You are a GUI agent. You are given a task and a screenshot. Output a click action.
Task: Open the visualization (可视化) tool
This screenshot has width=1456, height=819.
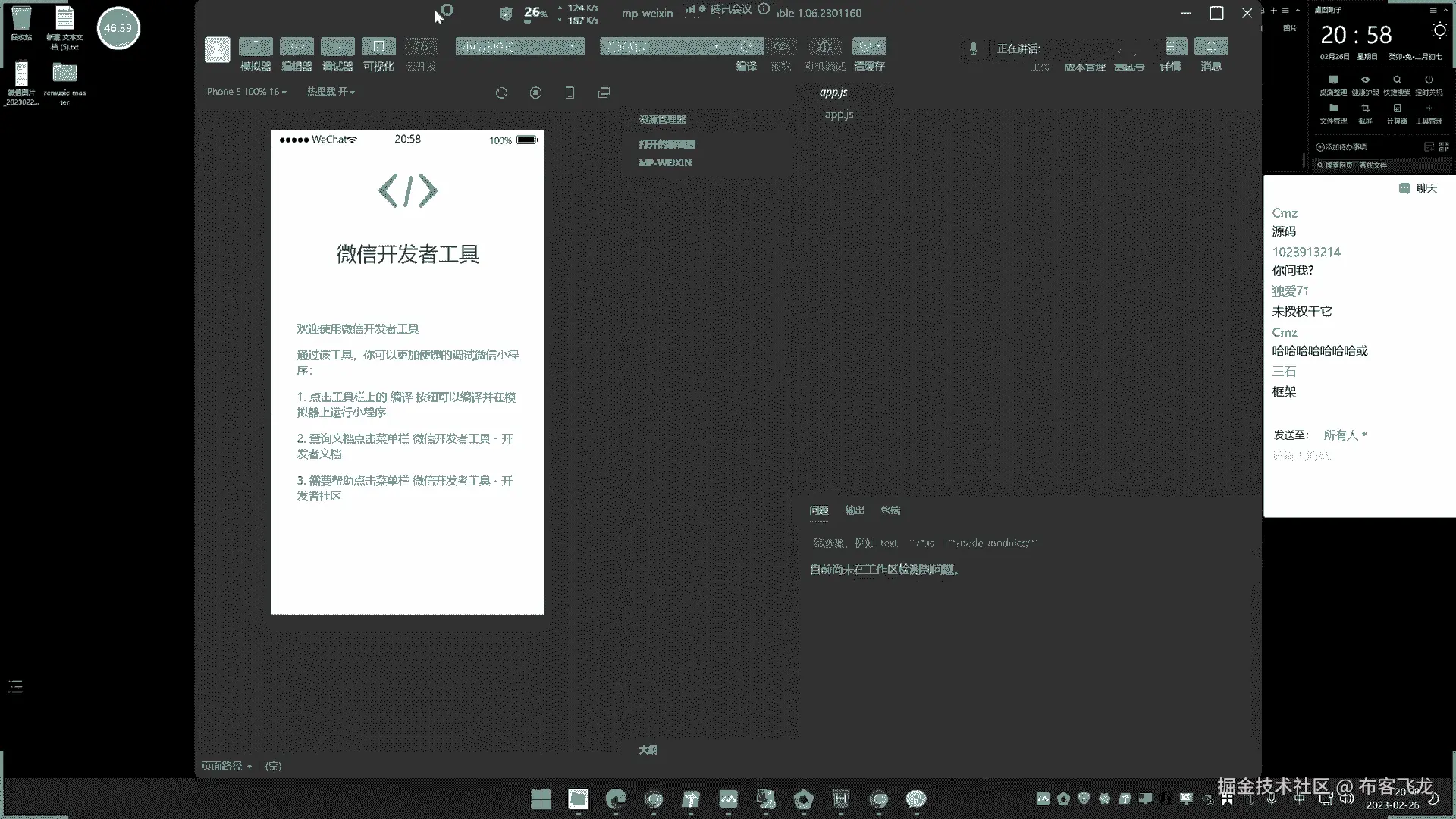pos(378,47)
